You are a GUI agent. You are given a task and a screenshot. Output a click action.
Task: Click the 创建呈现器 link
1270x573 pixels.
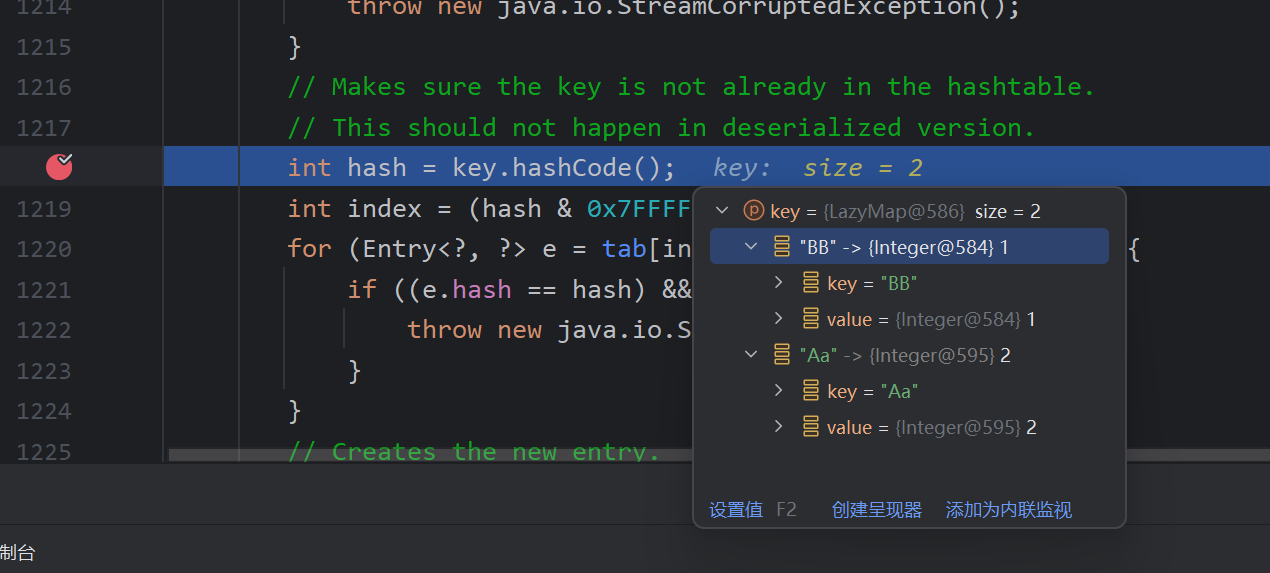pos(877,509)
